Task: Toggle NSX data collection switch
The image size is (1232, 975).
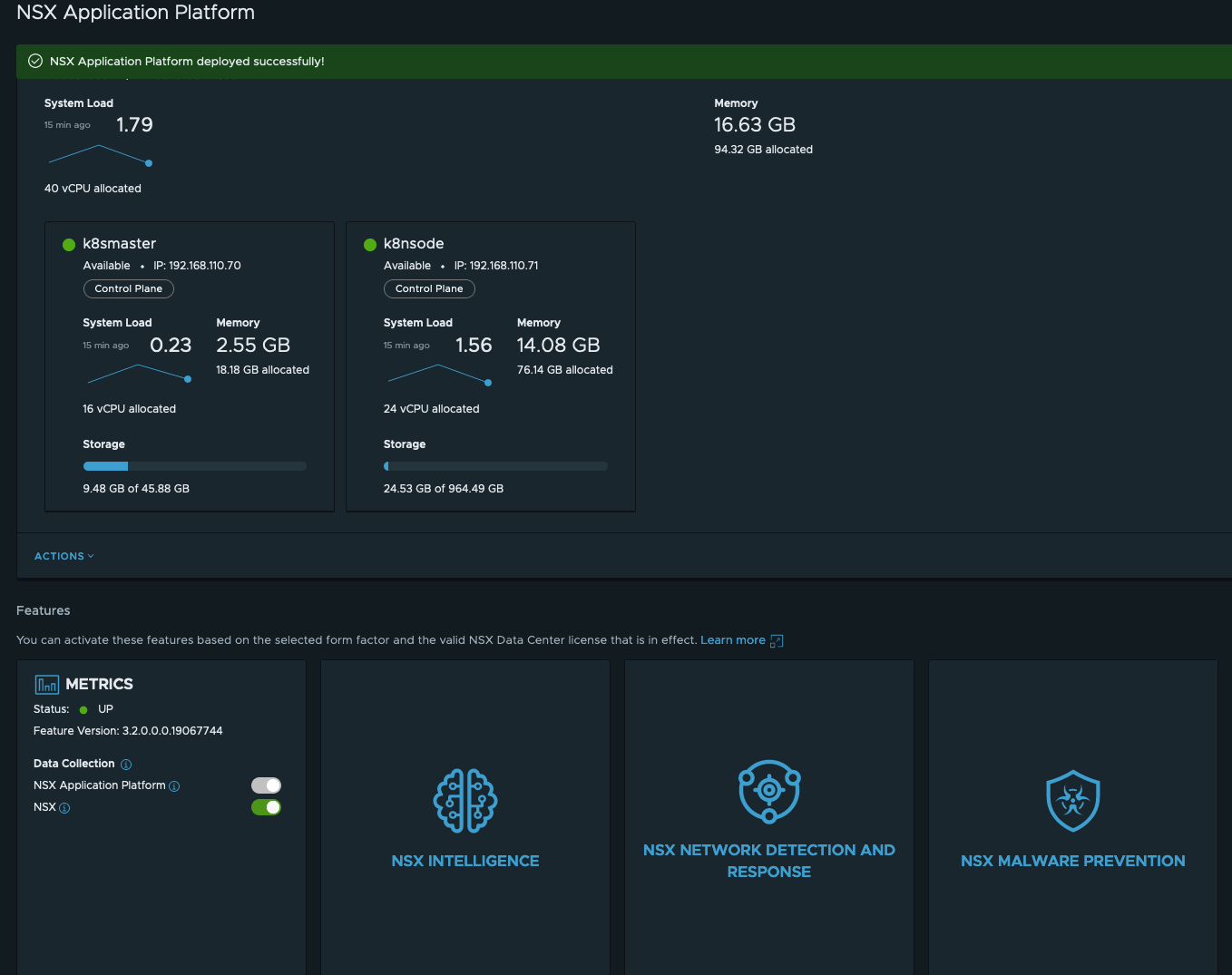Action: point(266,807)
